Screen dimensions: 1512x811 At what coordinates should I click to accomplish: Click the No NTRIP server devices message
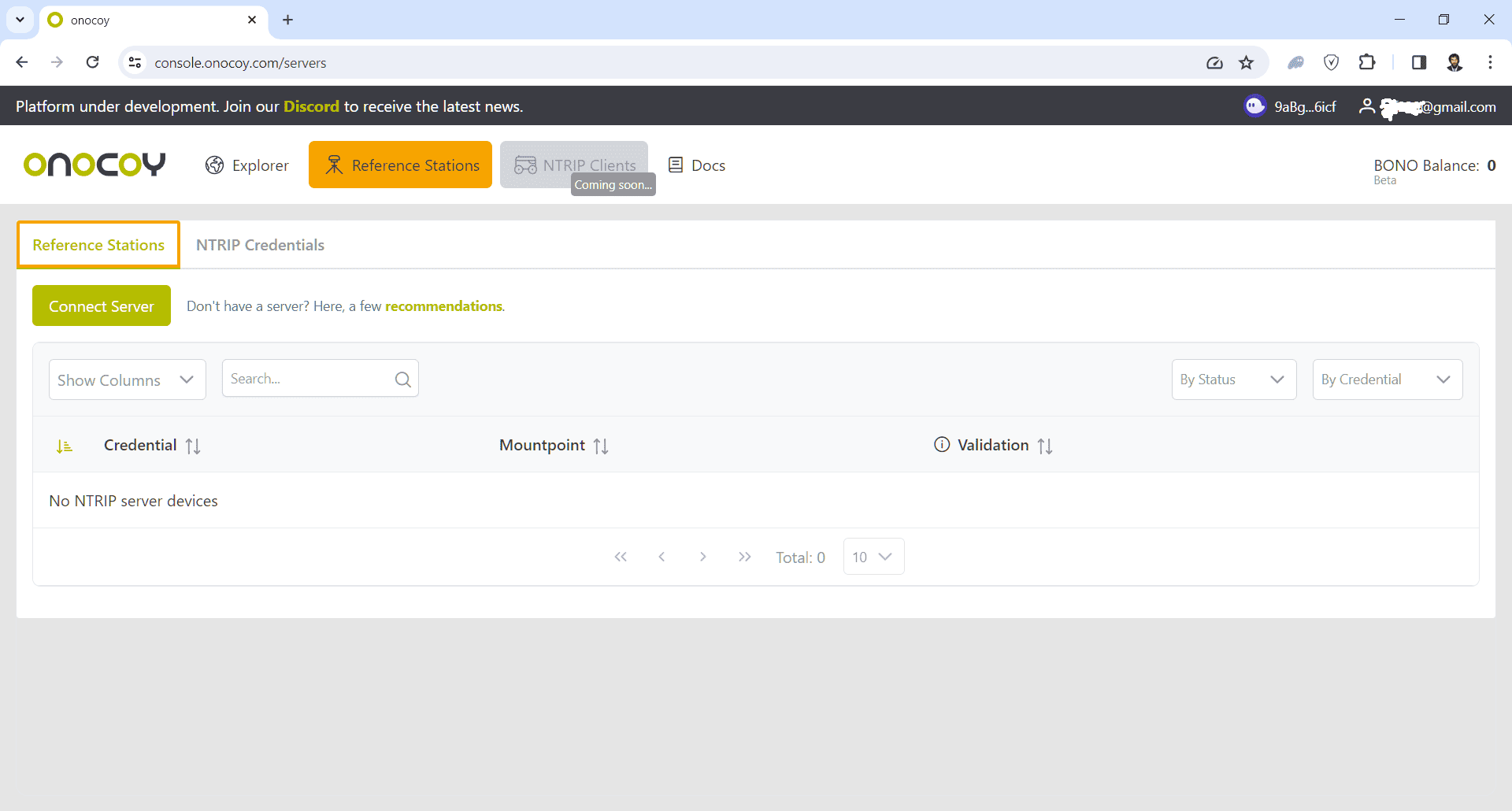tap(133, 501)
